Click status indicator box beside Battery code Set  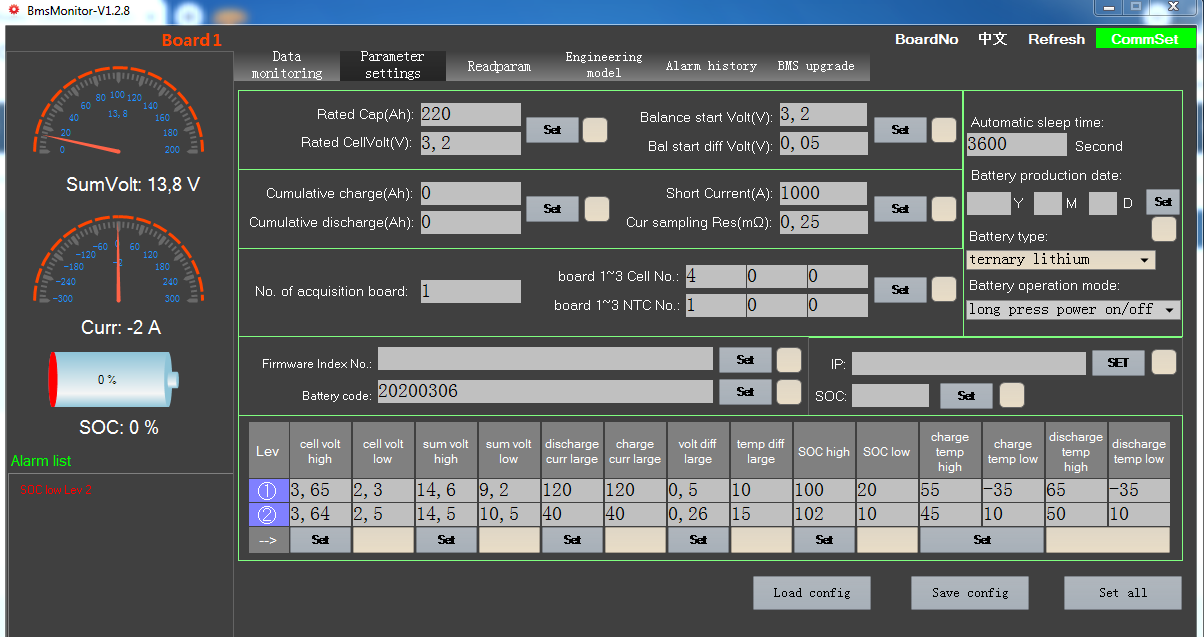[x=789, y=392]
